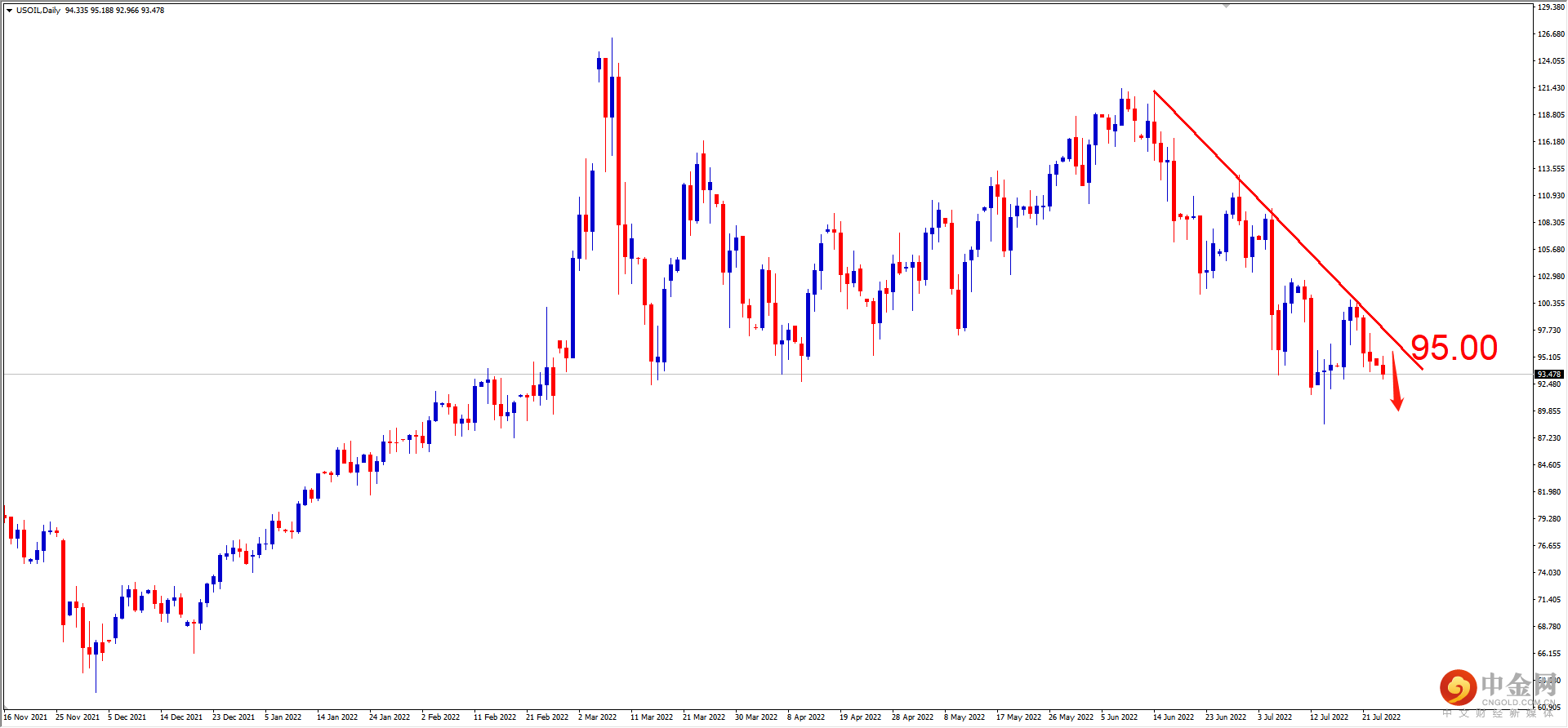
Task: Click the 108.305 price axis label
Action: (1551, 223)
